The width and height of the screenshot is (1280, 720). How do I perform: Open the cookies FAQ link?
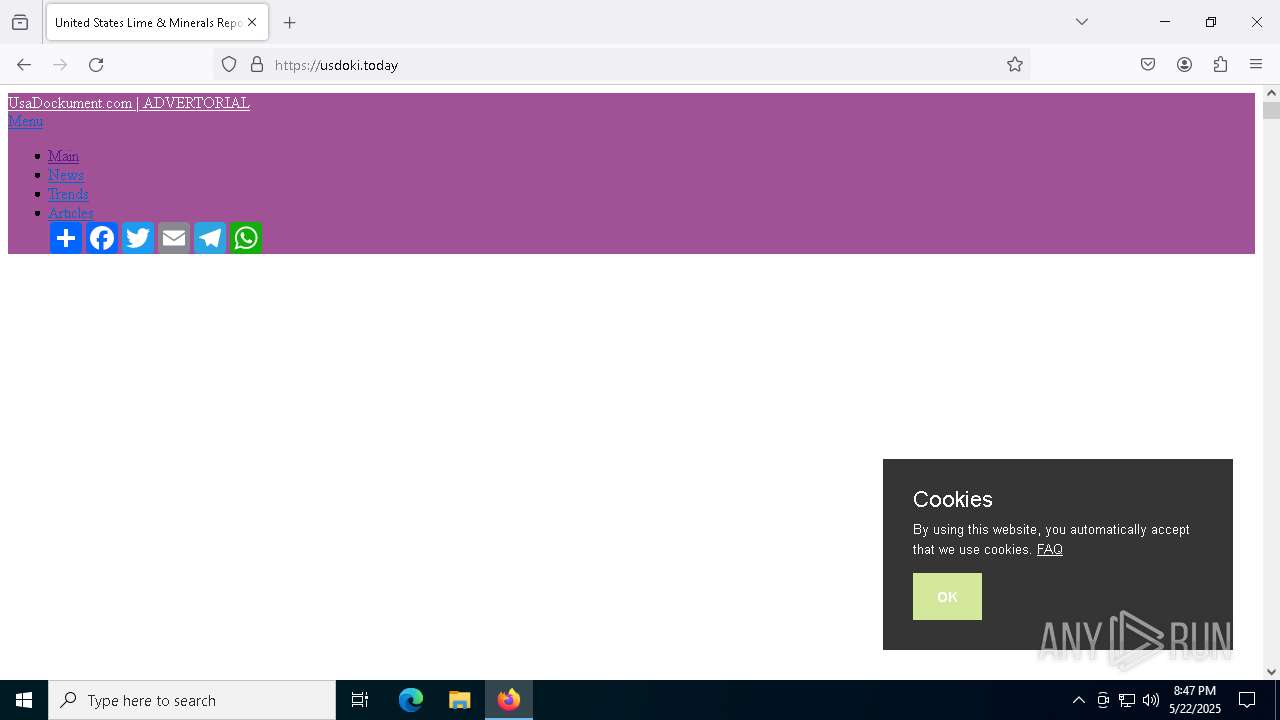click(1050, 549)
